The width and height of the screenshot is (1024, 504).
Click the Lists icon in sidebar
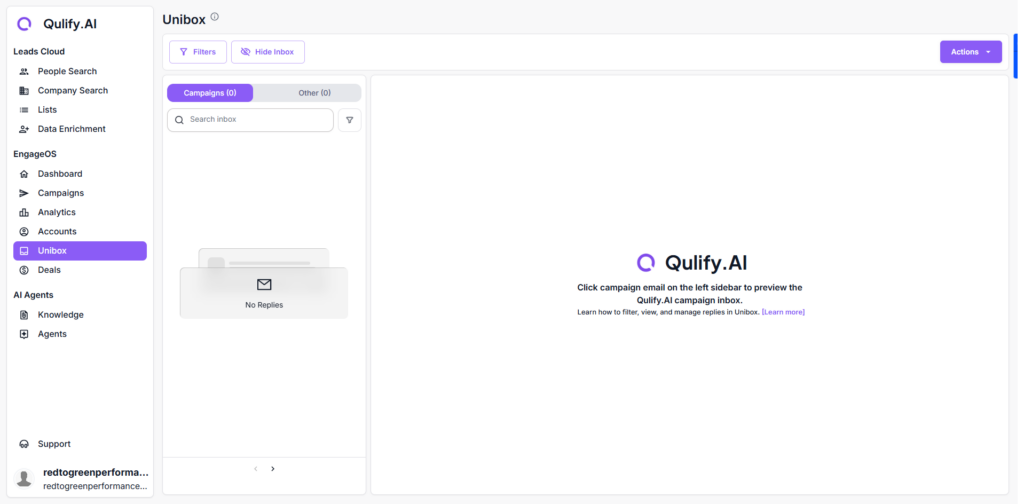24,110
